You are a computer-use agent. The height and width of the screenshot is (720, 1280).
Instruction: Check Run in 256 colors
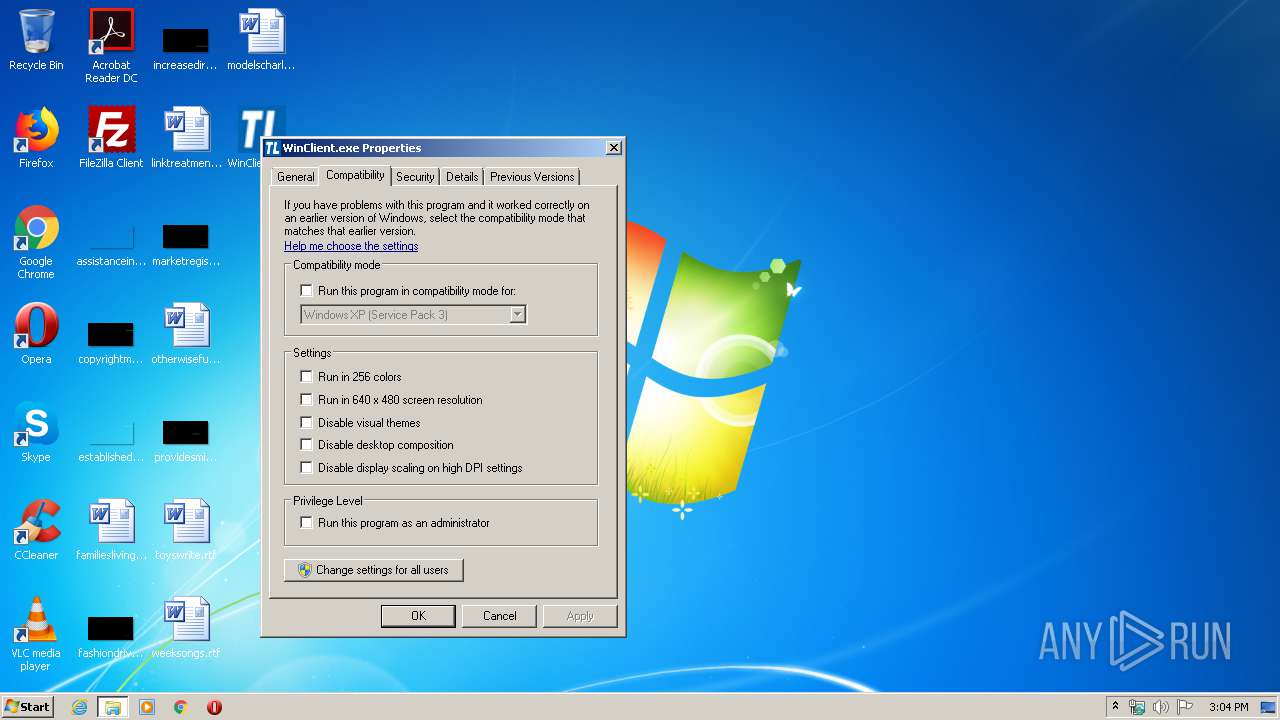tap(307, 377)
